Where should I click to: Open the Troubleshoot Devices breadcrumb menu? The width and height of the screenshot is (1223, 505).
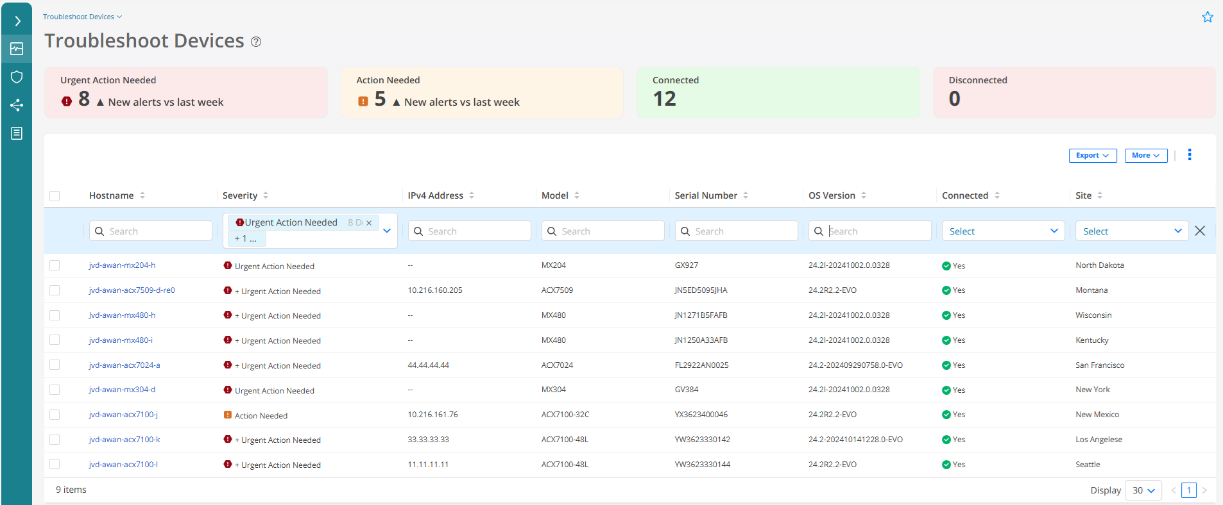(x=82, y=17)
